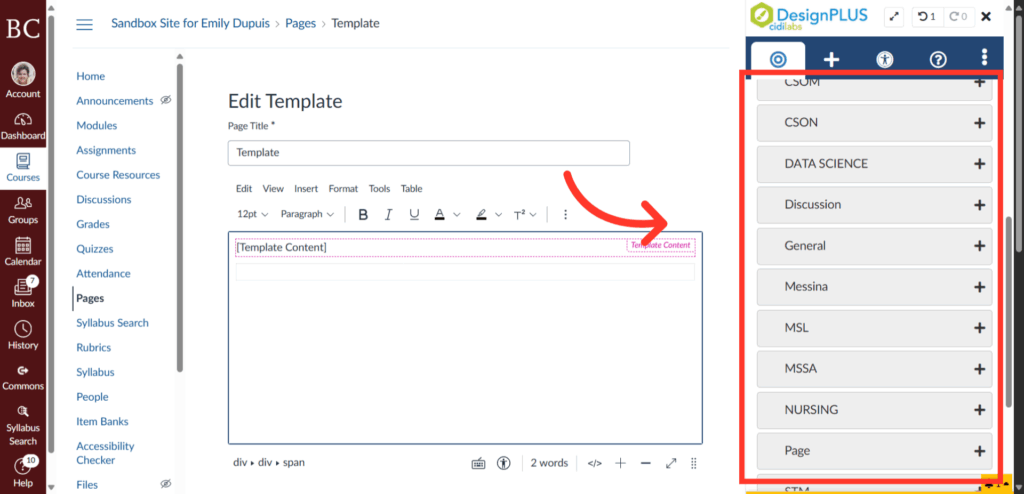Click the background highlight color button
The height and width of the screenshot is (494, 1024).
481,214
